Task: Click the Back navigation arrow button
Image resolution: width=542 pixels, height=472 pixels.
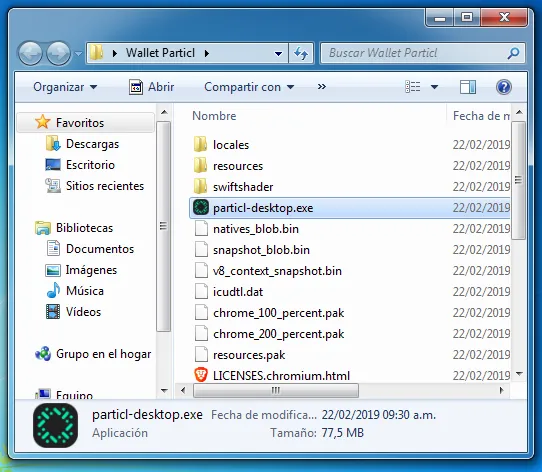Action: [30, 54]
